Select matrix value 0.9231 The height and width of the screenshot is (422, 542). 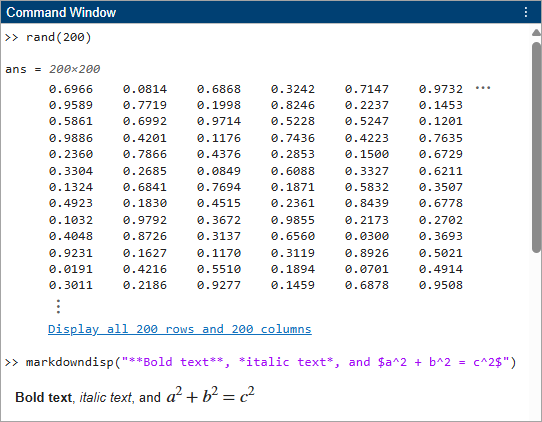tap(71, 253)
